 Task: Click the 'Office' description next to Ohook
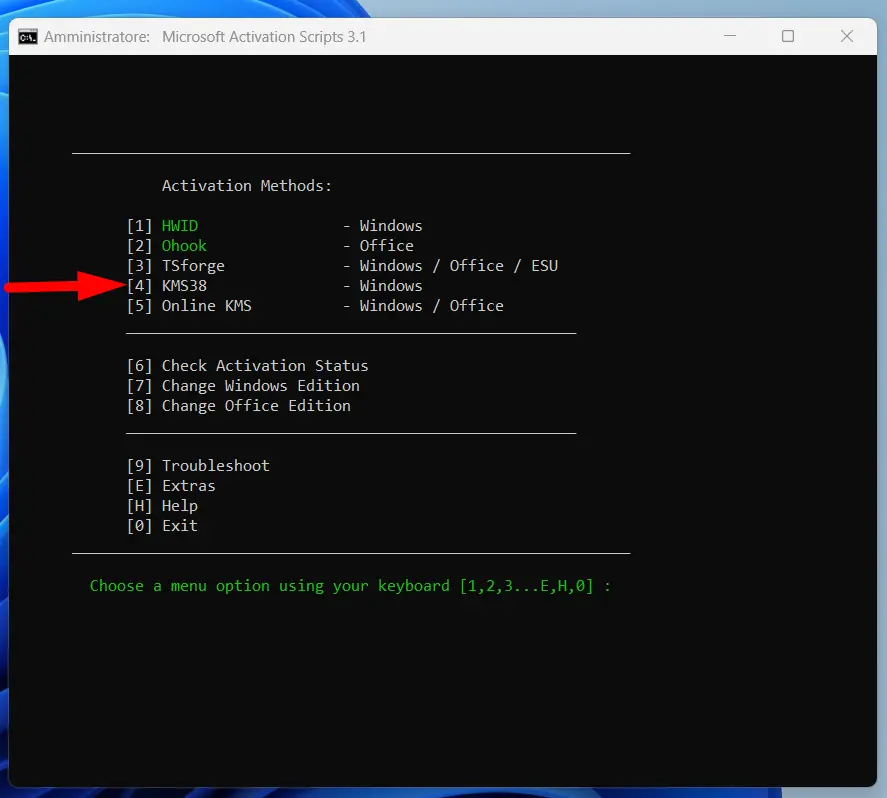[x=386, y=245]
